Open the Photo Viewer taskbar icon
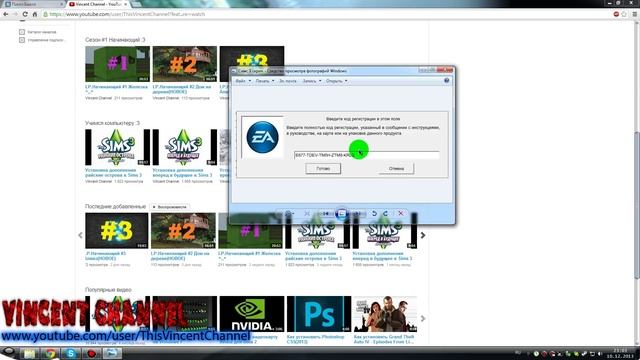 coord(112,353)
